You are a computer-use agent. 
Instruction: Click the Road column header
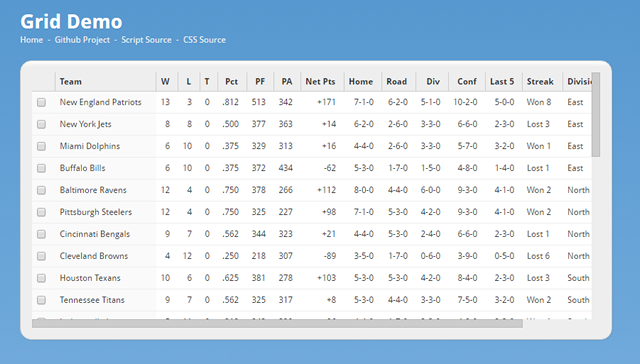pos(398,82)
